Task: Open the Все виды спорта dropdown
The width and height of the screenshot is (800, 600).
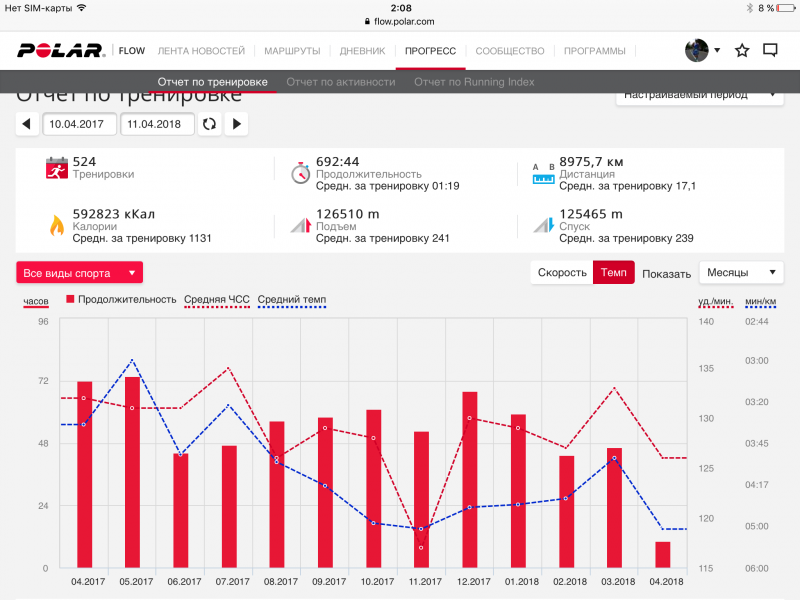Action: [x=79, y=273]
